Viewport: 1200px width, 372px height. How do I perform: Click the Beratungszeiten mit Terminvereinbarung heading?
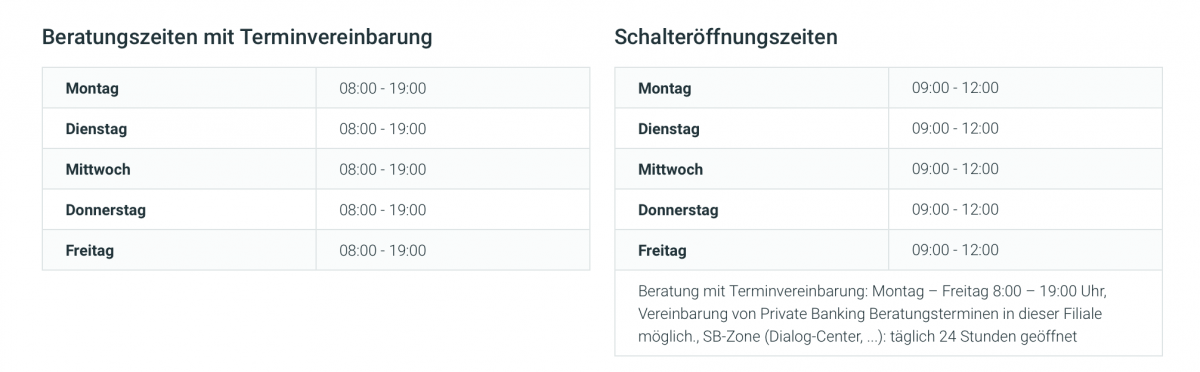[x=237, y=37]
